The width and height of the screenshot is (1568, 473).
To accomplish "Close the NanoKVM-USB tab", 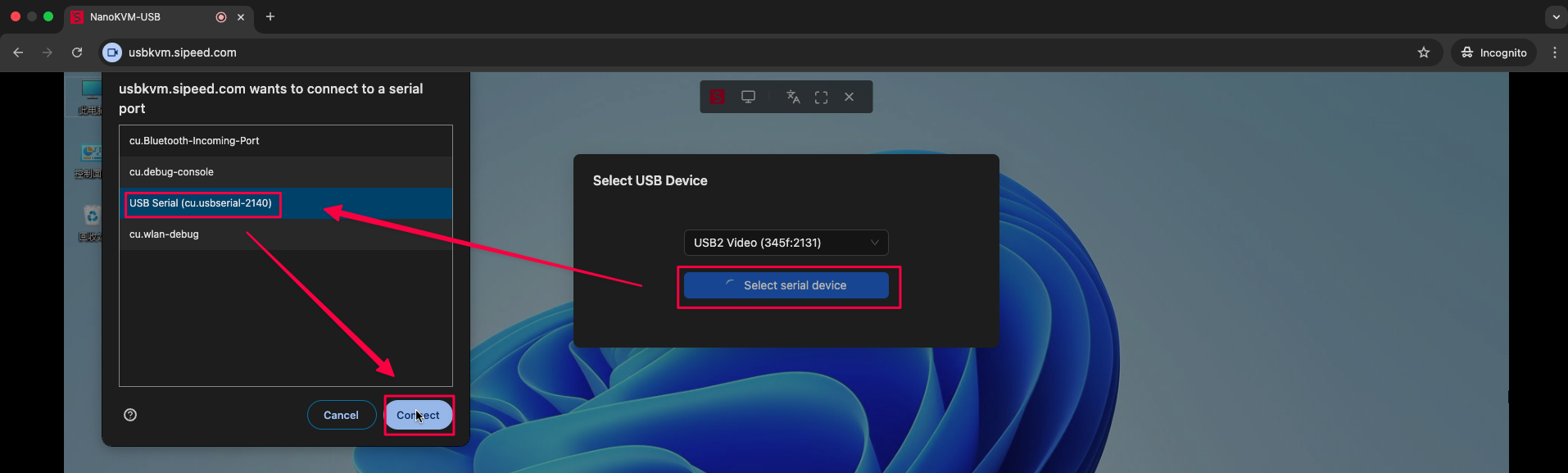I will 241,16.
